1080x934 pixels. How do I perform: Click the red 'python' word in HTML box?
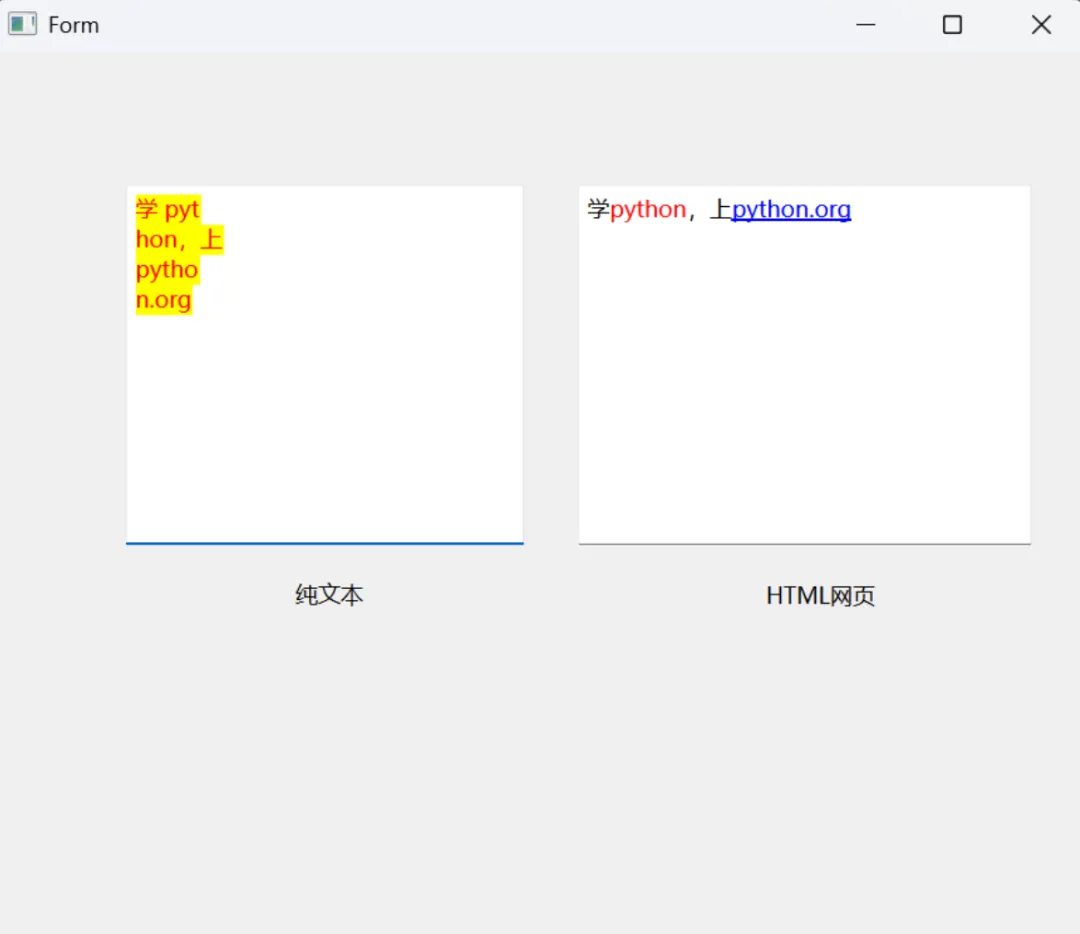coord(647,209)
